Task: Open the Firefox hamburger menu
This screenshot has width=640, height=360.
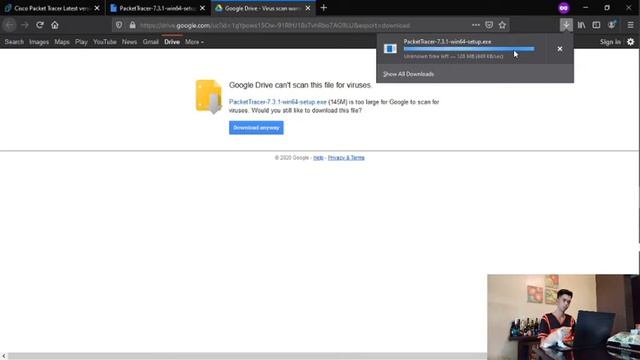Action: pyautogui.click(x=631, y=25)
